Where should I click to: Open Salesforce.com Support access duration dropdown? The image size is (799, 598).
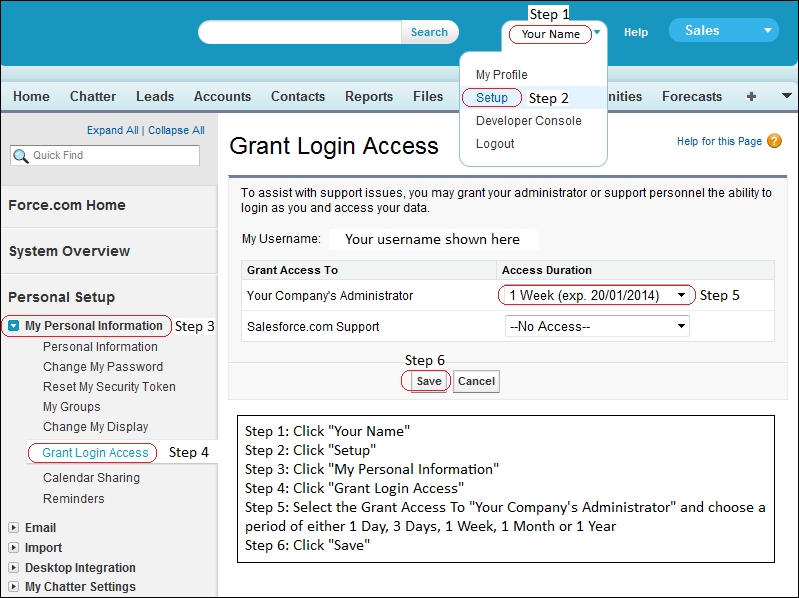coord(597,327)
